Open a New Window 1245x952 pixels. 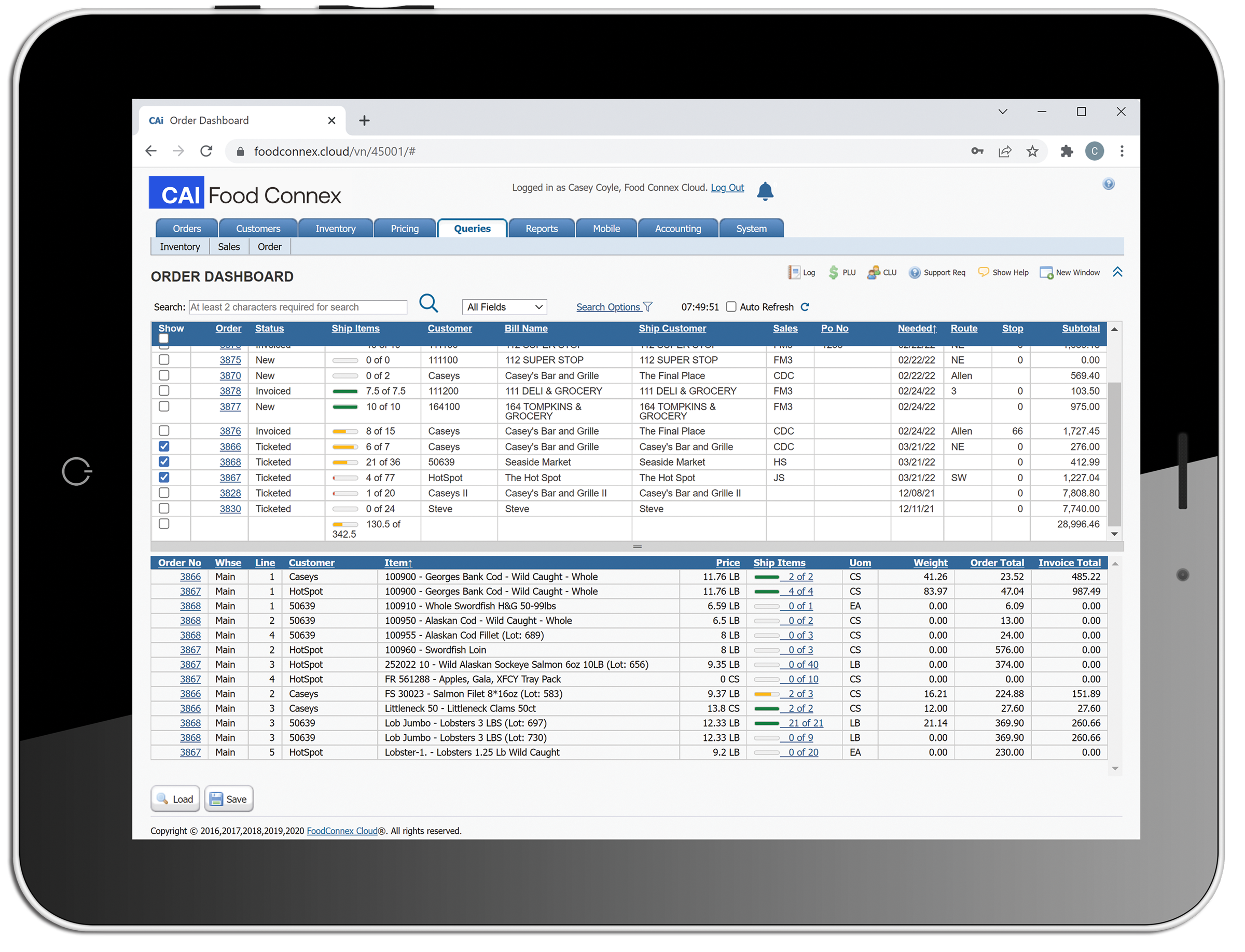click(1046, 273)
